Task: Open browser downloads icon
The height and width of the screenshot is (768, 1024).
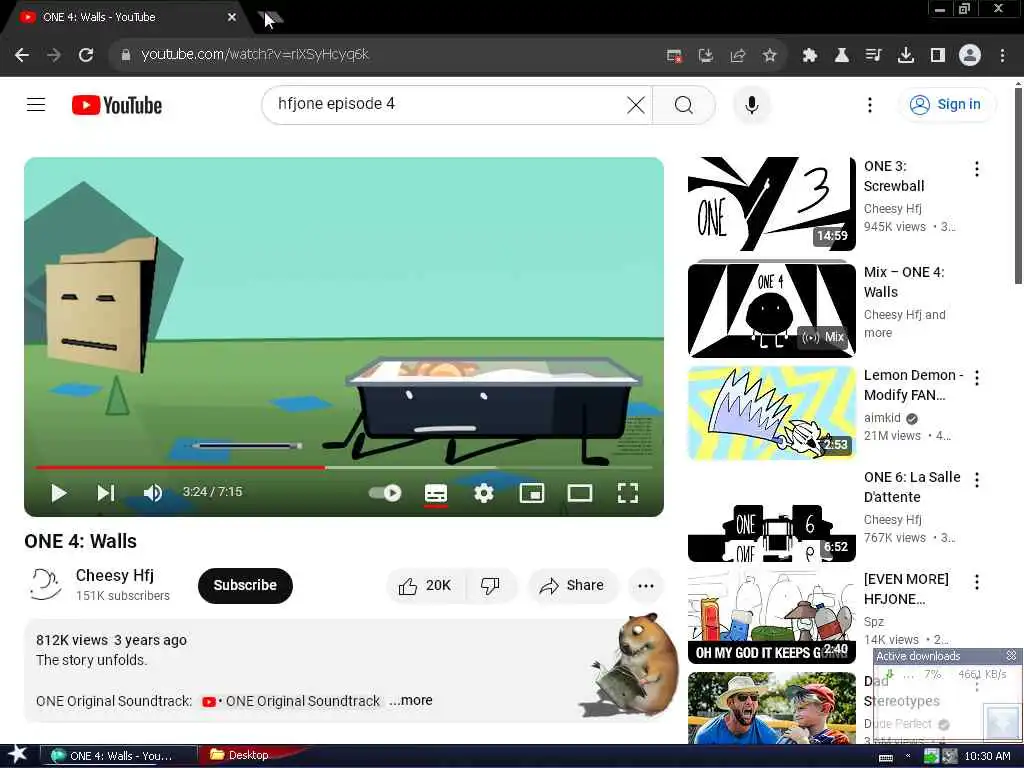Action: point(905,55)
